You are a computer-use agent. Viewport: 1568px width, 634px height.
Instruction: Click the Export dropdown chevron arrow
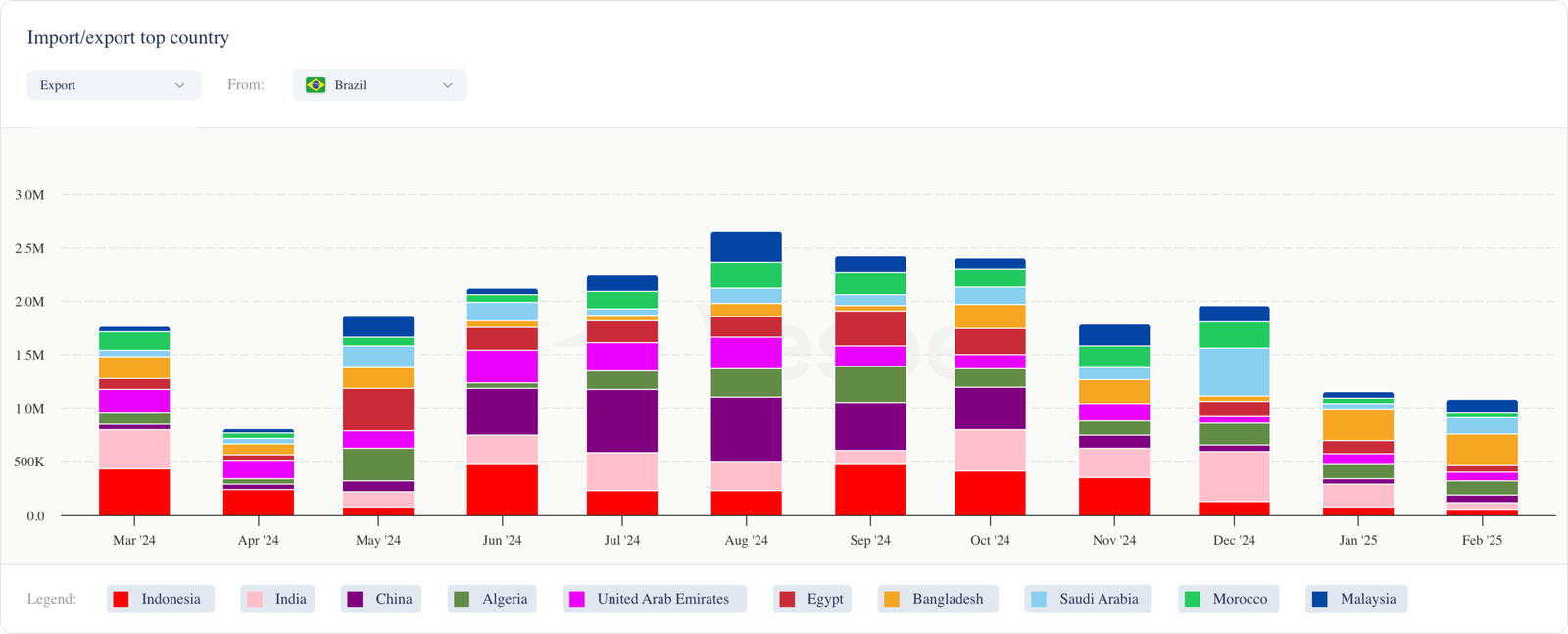click(x=179, y=85)
